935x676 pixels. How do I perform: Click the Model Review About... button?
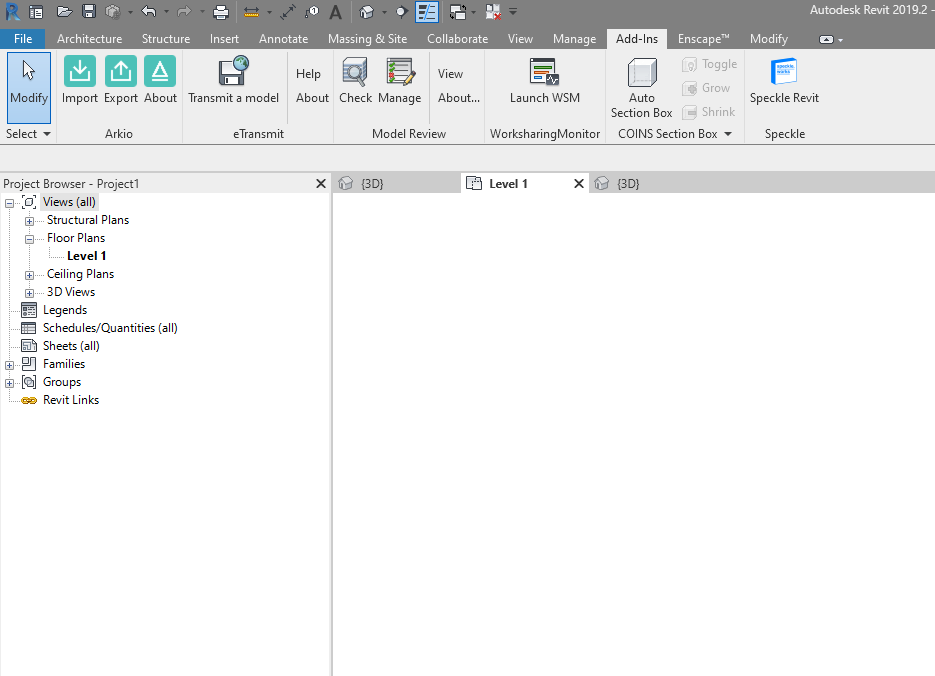[x=459, y=98]
